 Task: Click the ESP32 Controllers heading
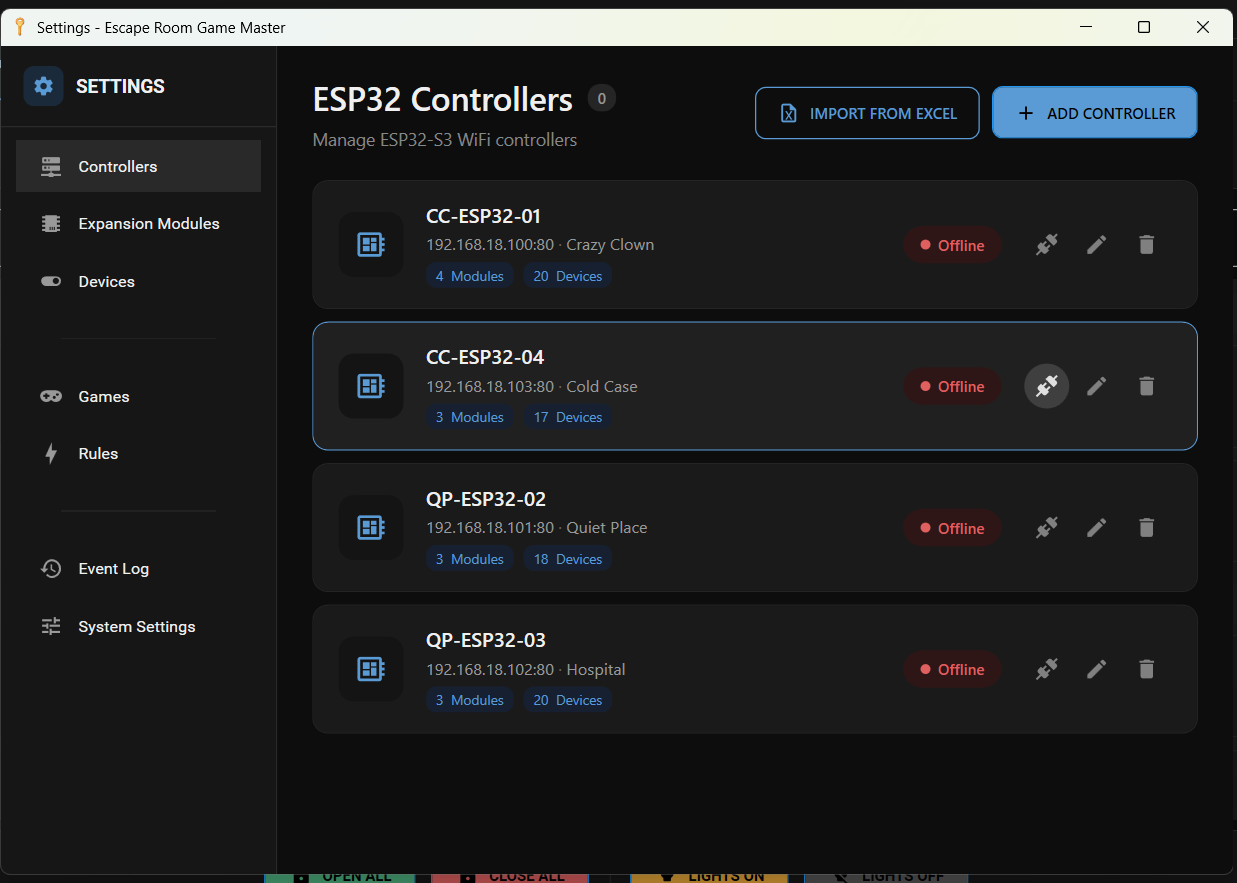click(443, 100)
